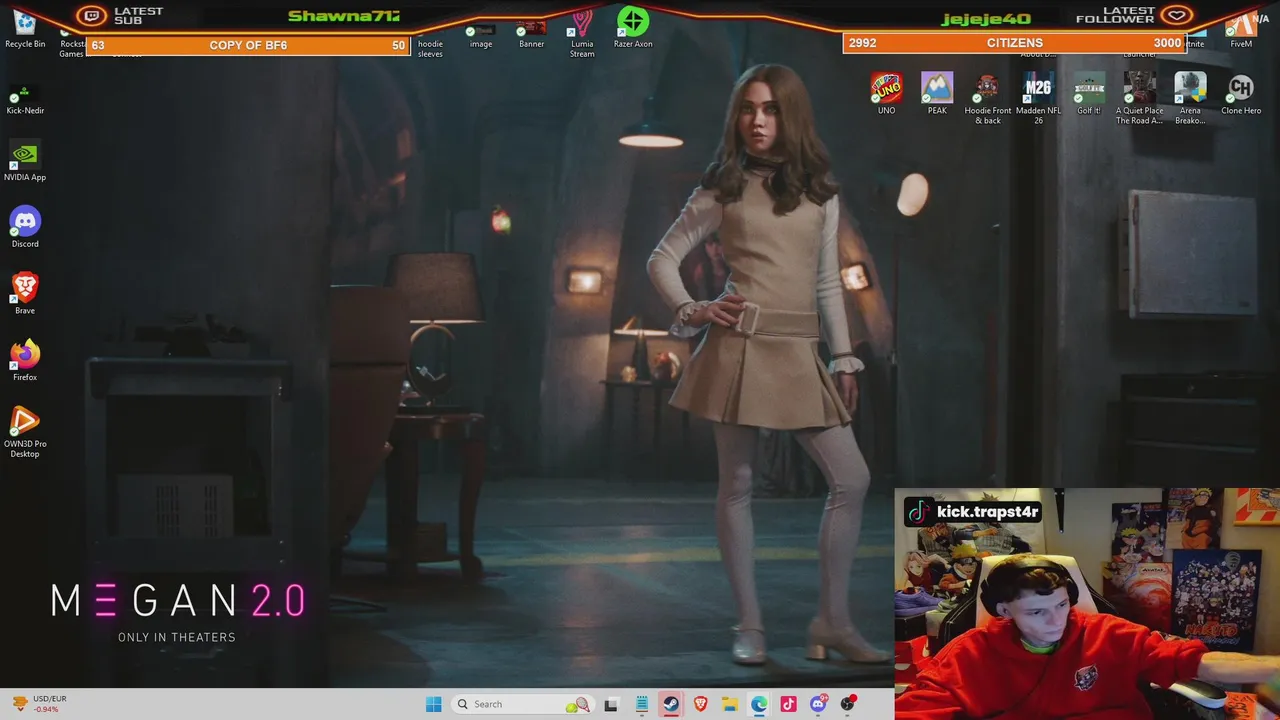Click the kick.trapst4r TikTok label
The image size is (1280, 720).
(x=974, y=512)
